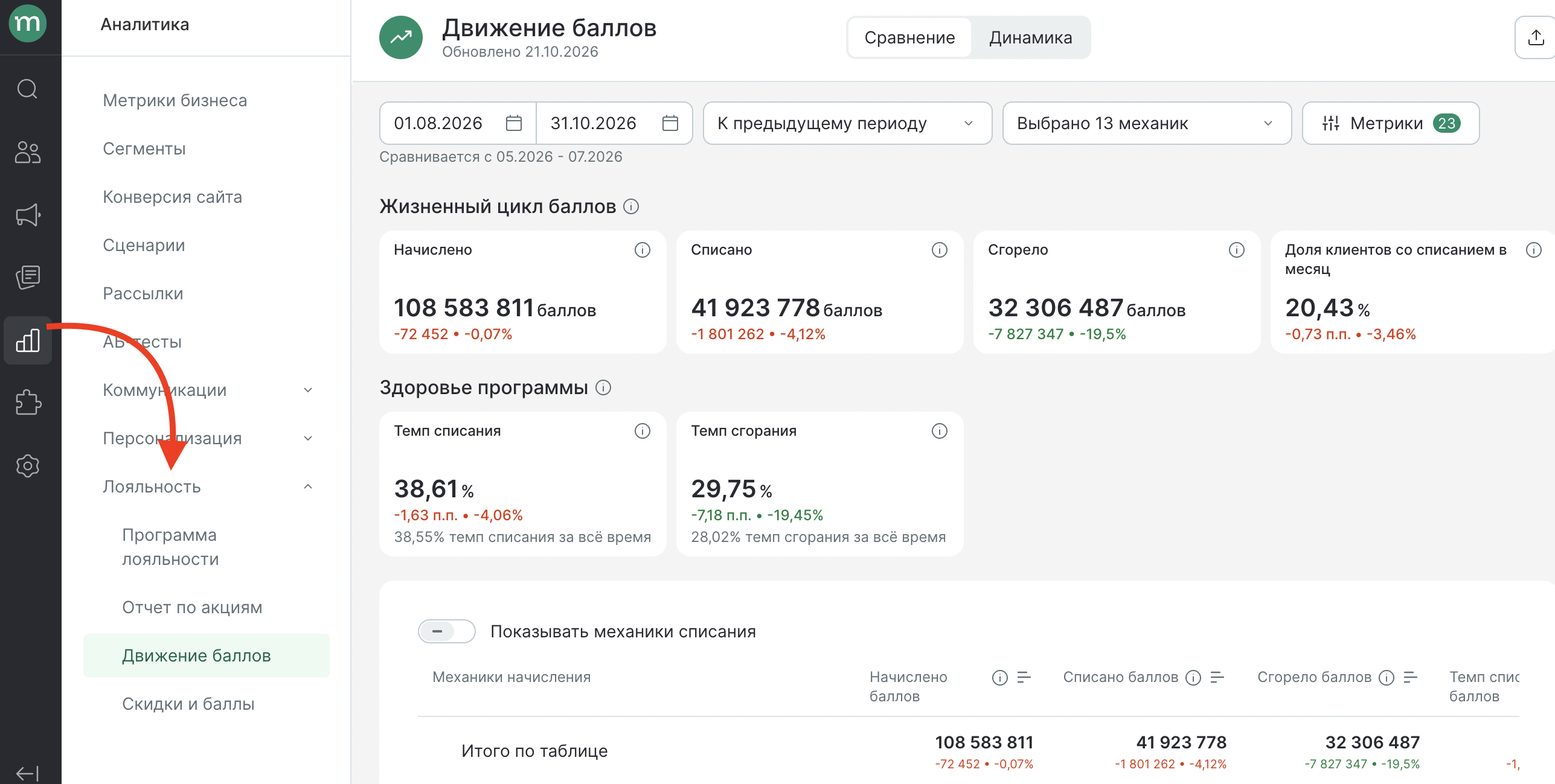Click the 29,75 % Темп сгорания value
The width and height of the screenshot is (1555, 784).
[731, 489]
